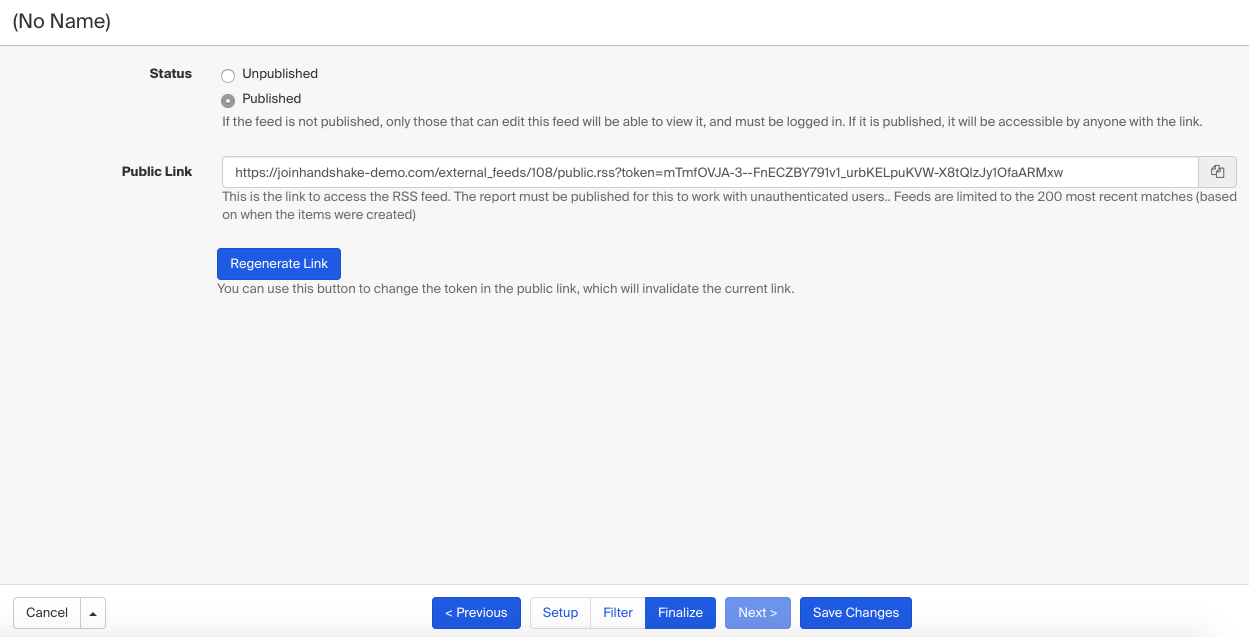
Task: Click the help text about feed publishing visibility
Action: pos(711,122)
